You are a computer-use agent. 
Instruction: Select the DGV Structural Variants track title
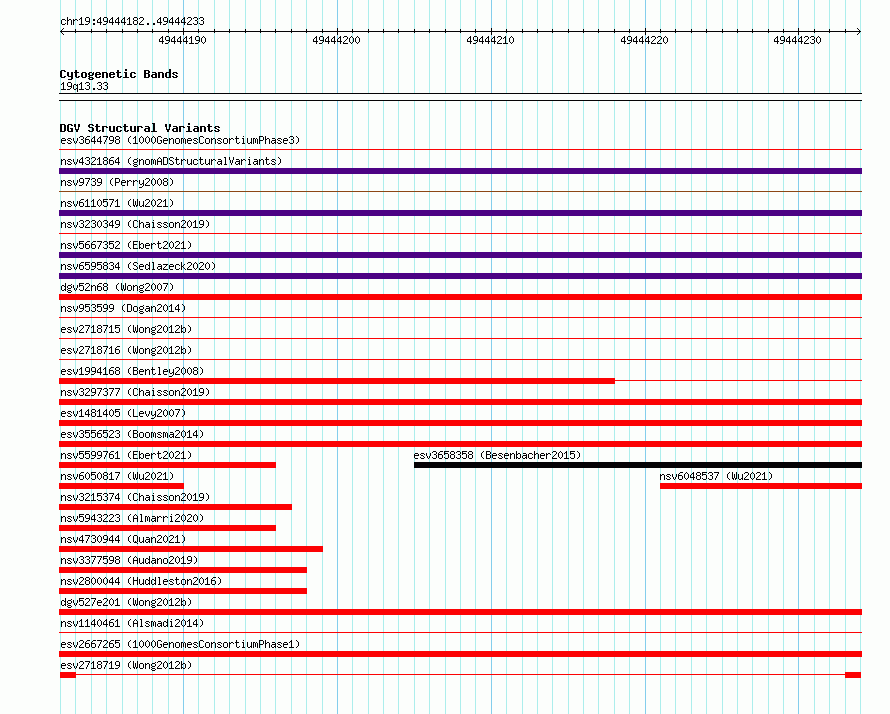pos(140,128)
